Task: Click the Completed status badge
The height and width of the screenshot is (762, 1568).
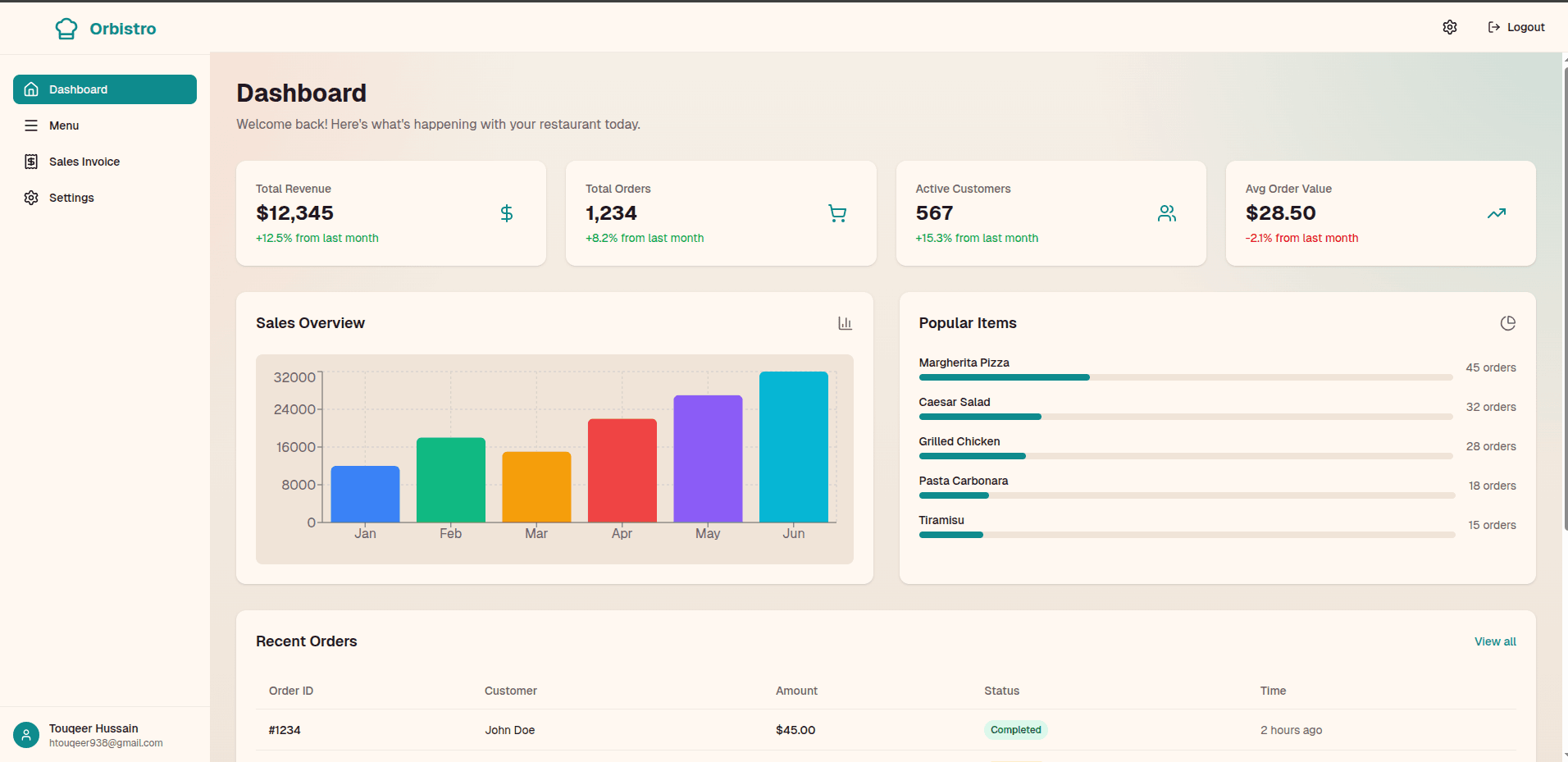Action: tap(1015, 730)
